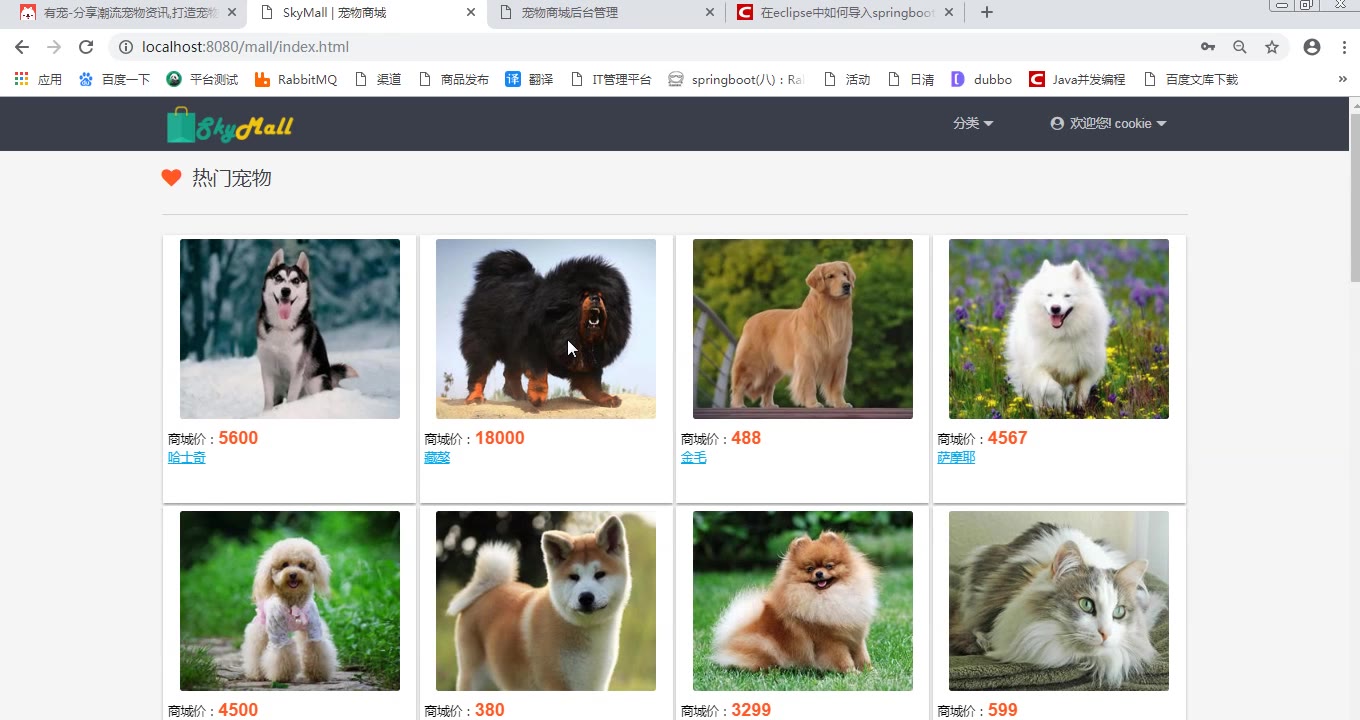Viewport: 1360px width, 720px height.
Task: Open the dubbo bookmark
Action: coord(981,79)
